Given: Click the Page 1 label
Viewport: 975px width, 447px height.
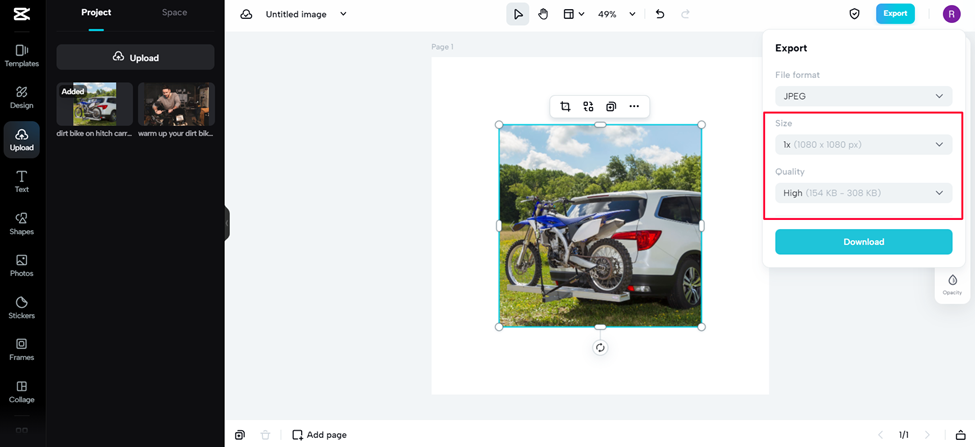Looking at the screenshot, I should point(443,47).
